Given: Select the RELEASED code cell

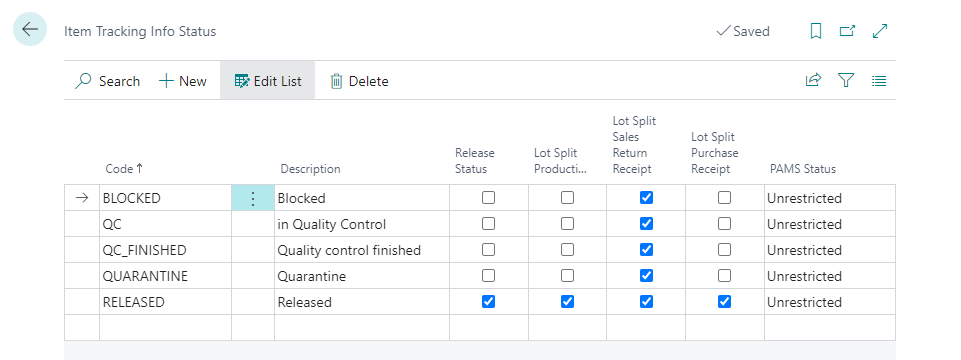Looking at the screenshot, I should (x=165, y=302).
